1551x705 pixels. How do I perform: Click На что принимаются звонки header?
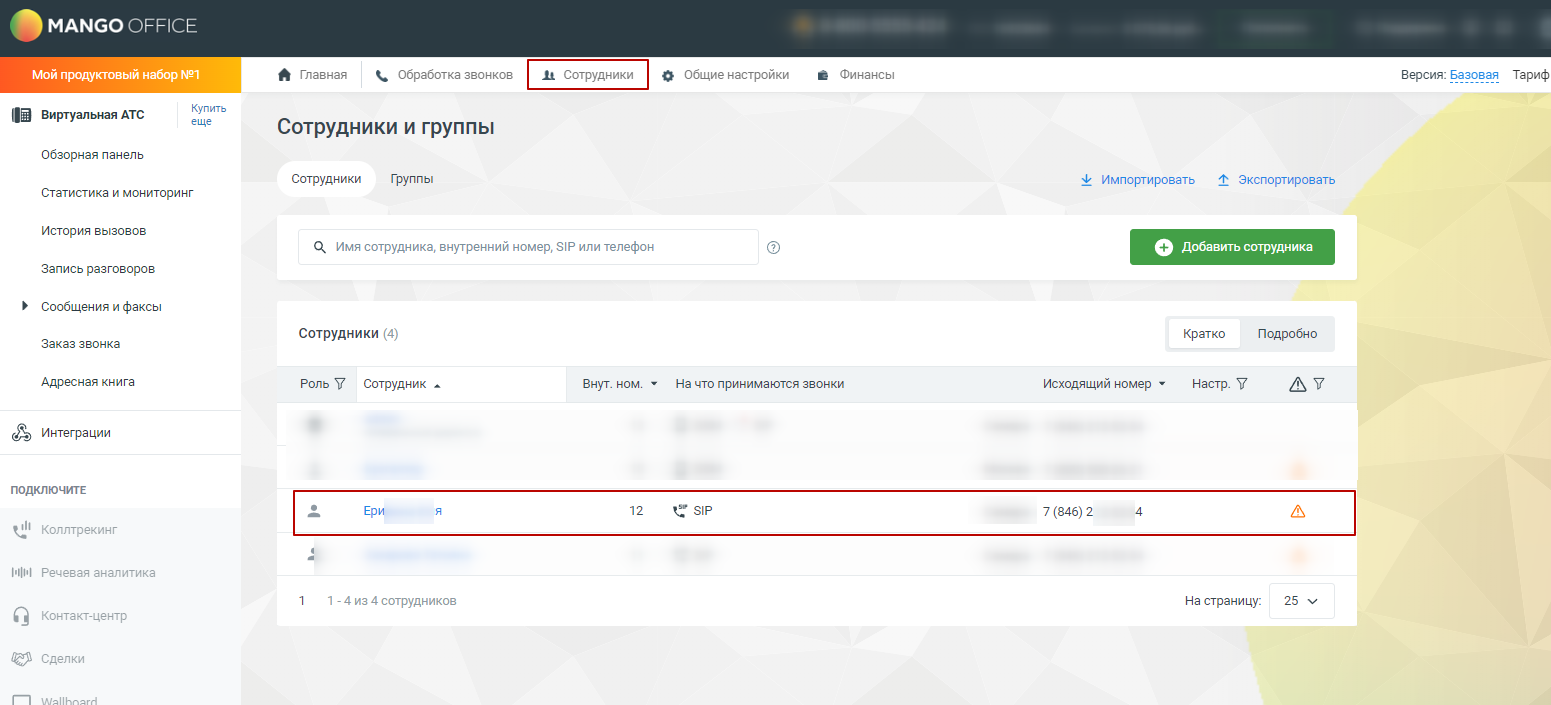(760, 384)
